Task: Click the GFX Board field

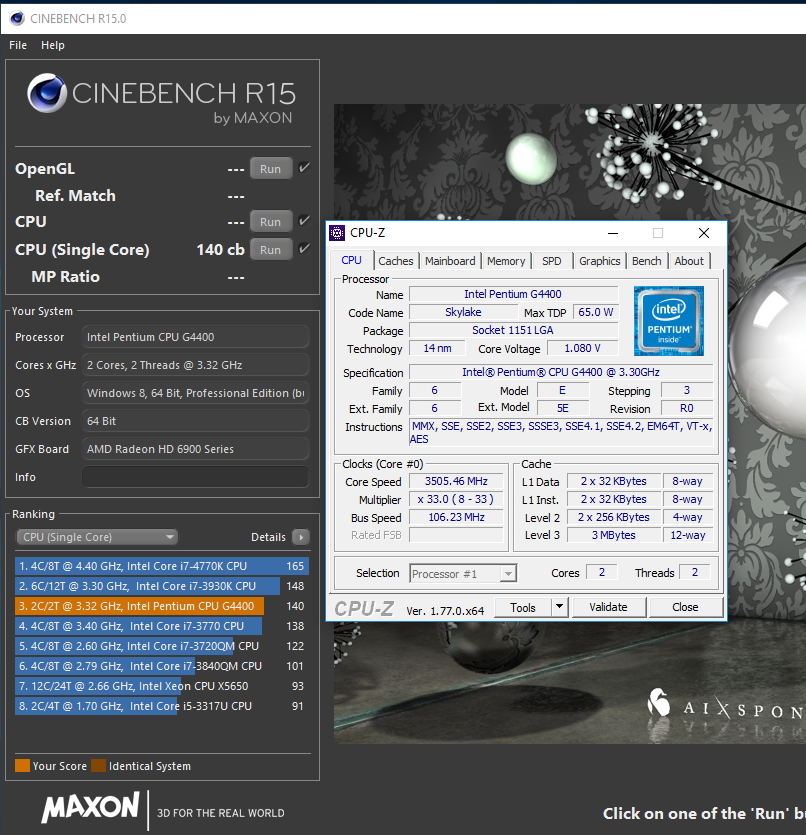Action: tap(195, 449)
